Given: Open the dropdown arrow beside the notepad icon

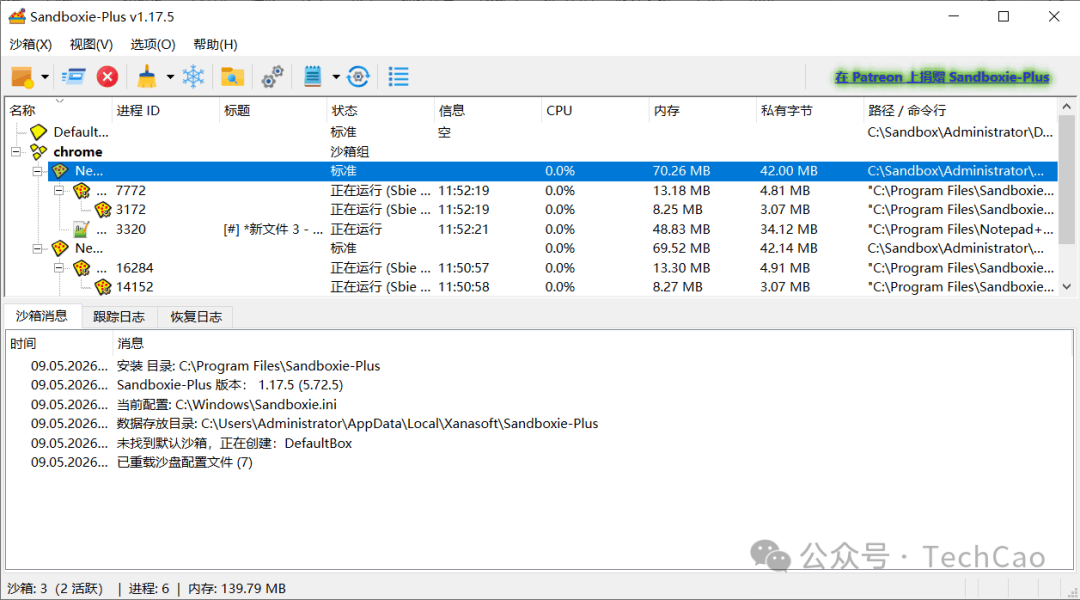Looking at the screenshot, I should click(x=336, y=77).
